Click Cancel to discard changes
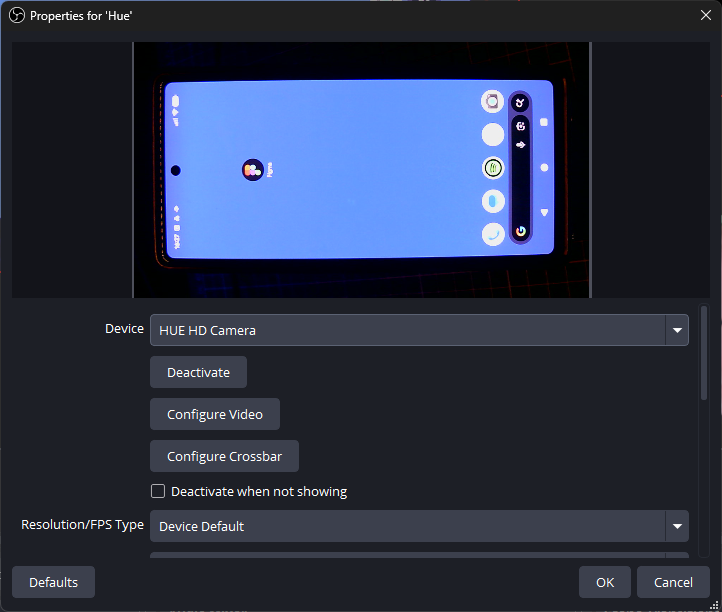This screenshot has width=722, height=612. click(x=673, y=582)
